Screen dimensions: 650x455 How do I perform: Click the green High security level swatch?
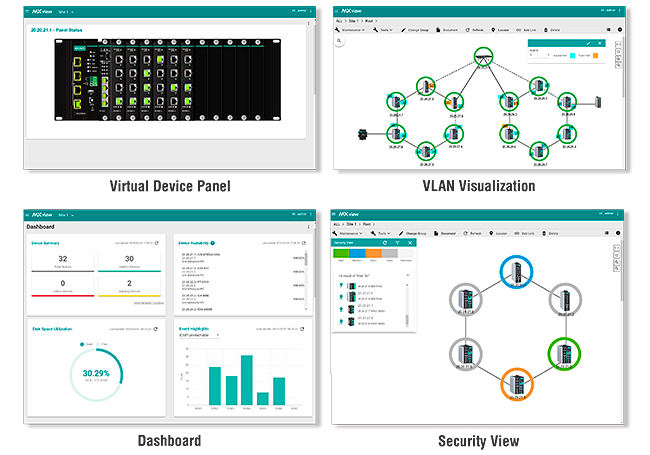pyautogui.click(x=341, y=253)
